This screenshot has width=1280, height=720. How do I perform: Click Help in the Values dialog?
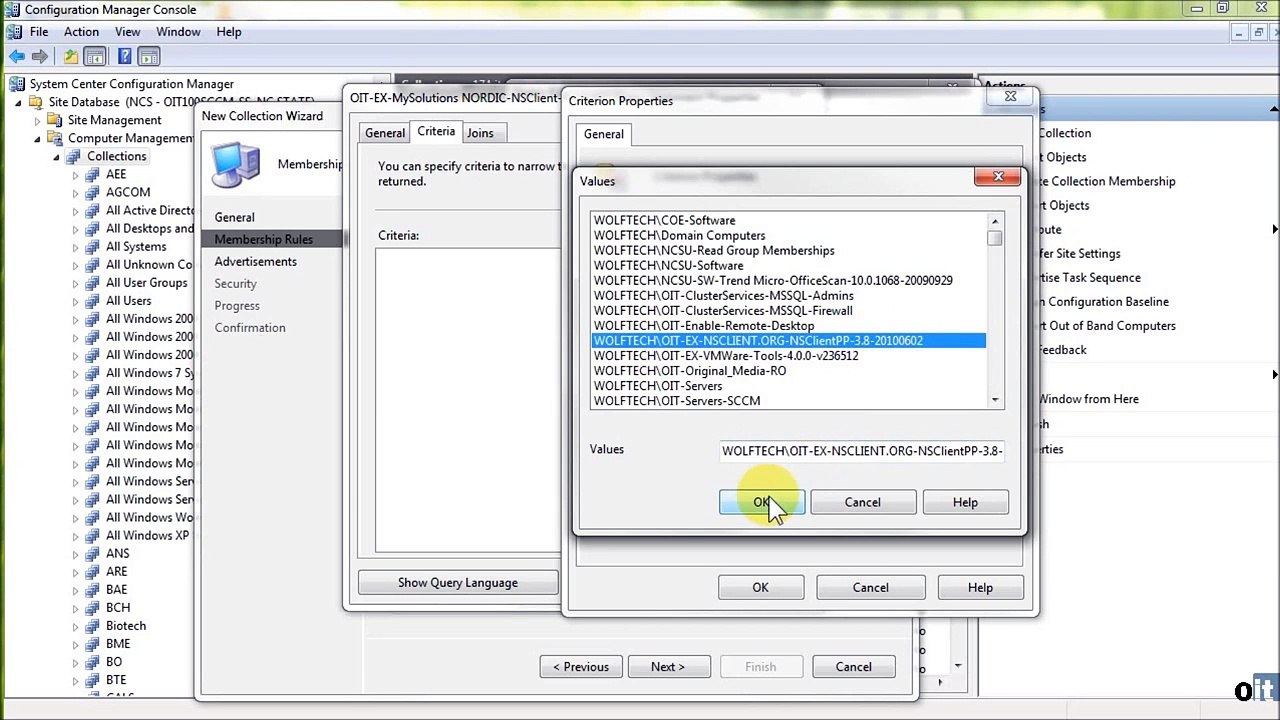pyautogui.click(x=965, y=502)
